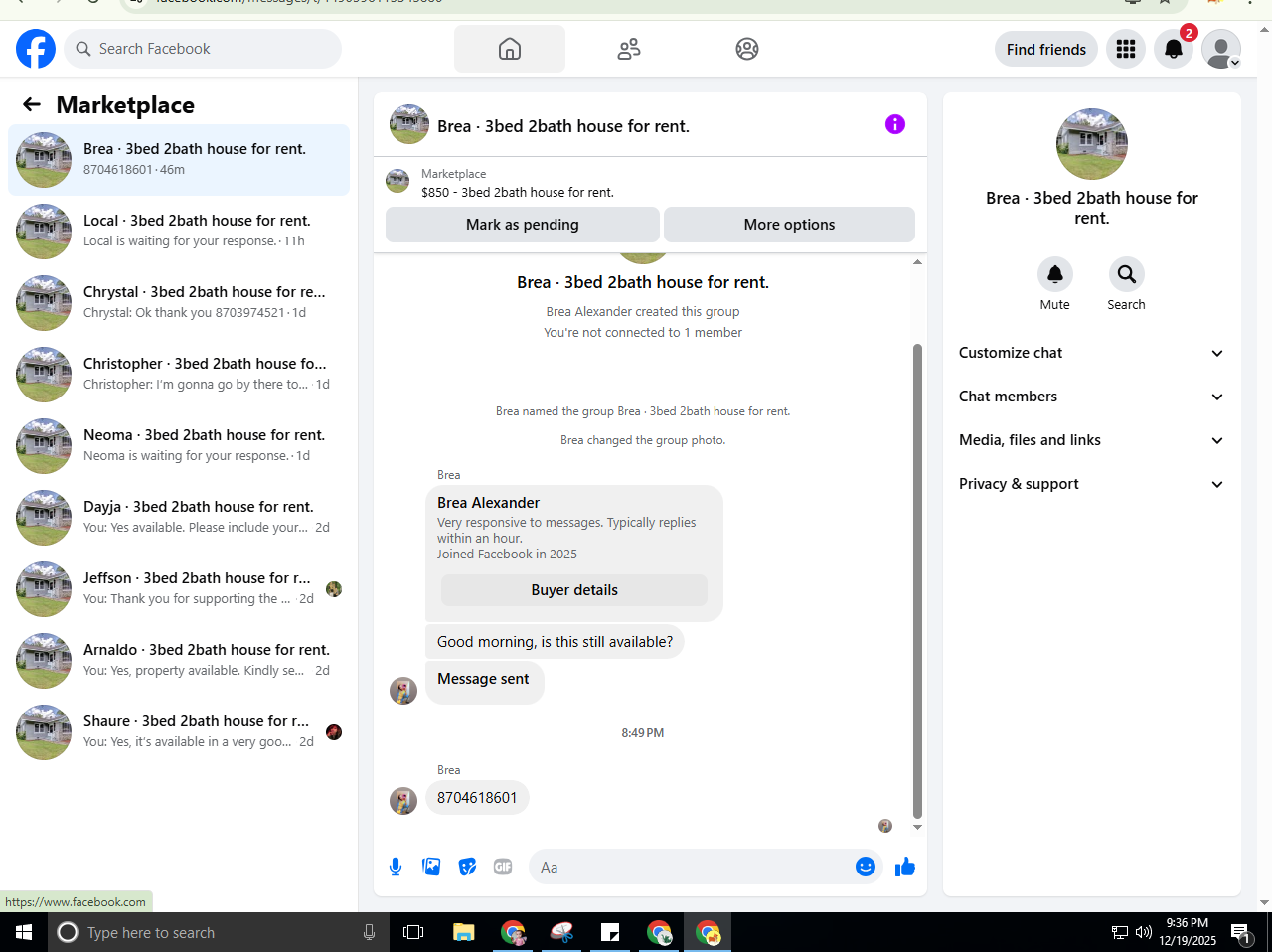Image resolution: width=1272 pixels, height=952 pixels.
Task: Open Windows notification center icon
Action: 1241,932
